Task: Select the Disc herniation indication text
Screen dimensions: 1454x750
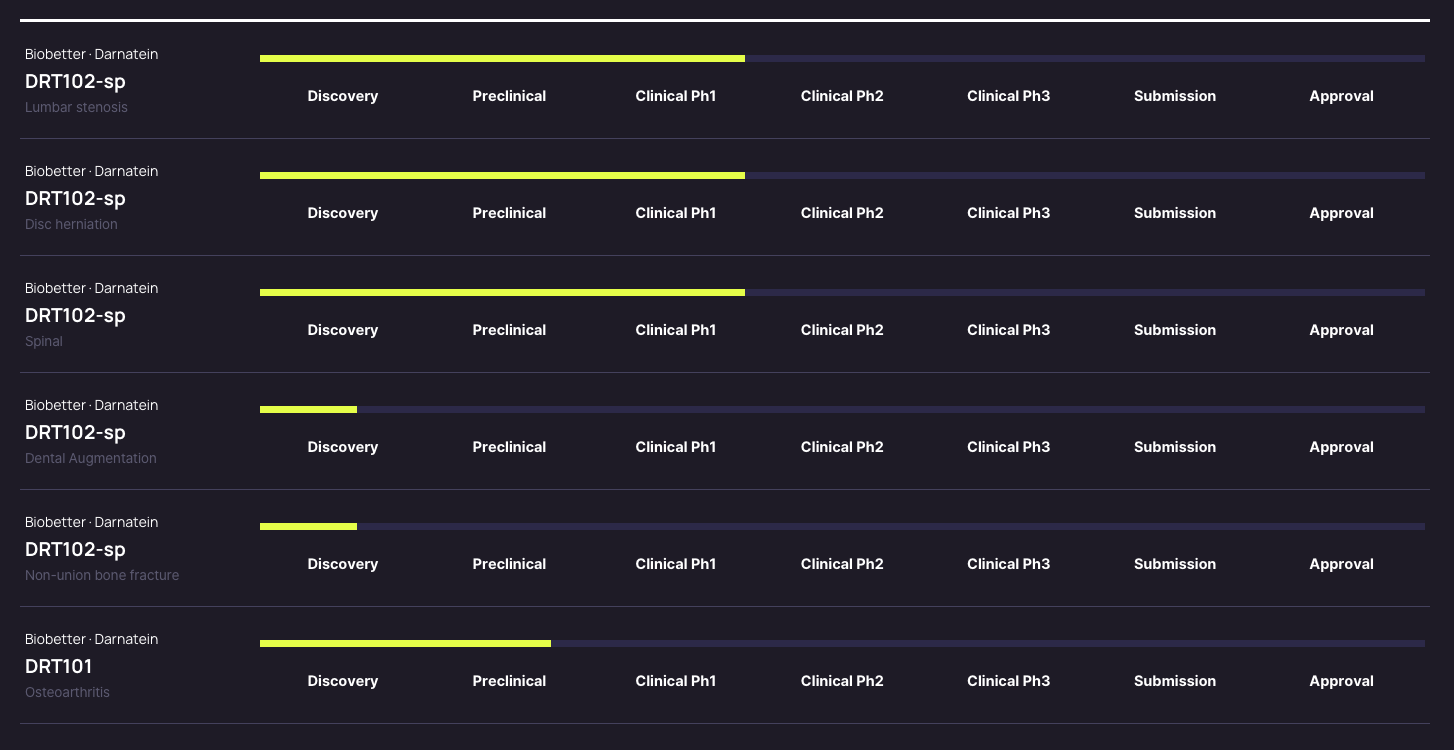Action: tap(71, 224)
